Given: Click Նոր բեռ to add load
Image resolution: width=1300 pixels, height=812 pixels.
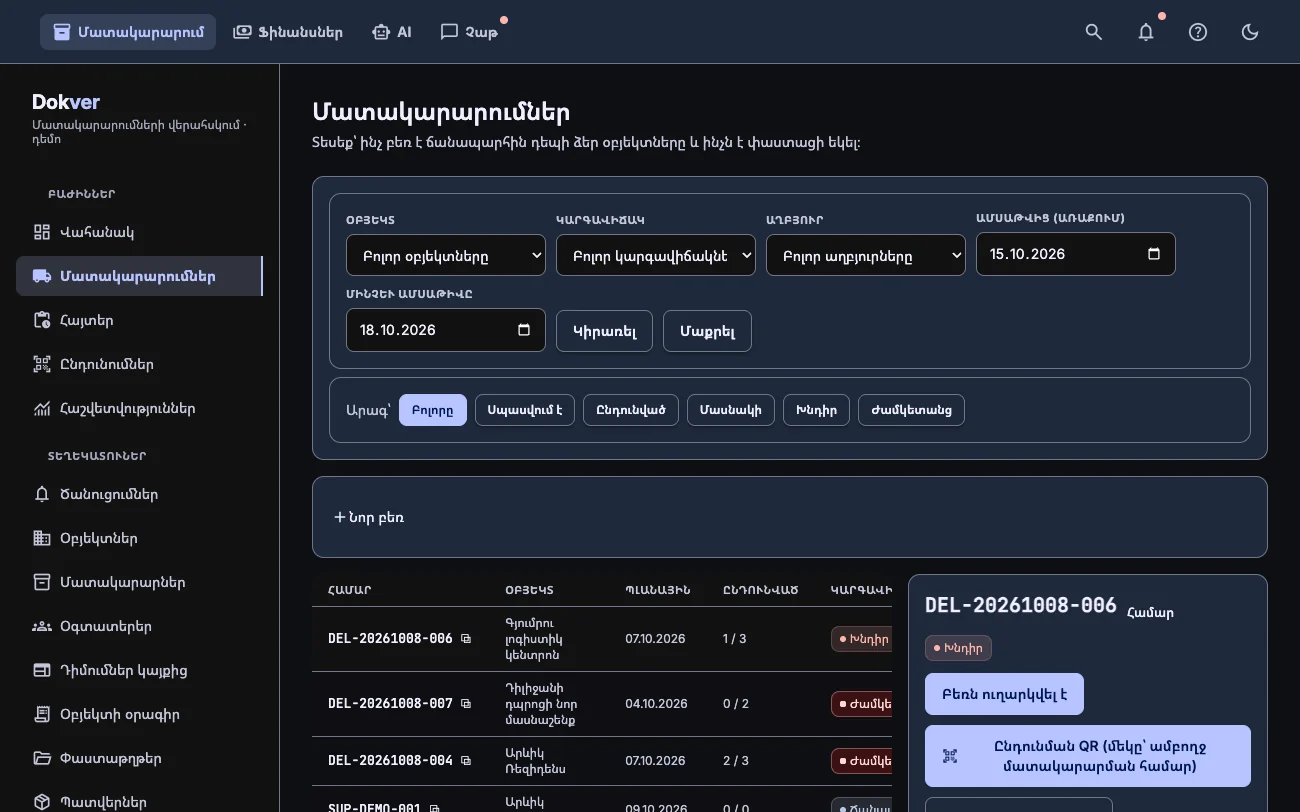Looking at the screenshot, I should click(x=369, y=517).
